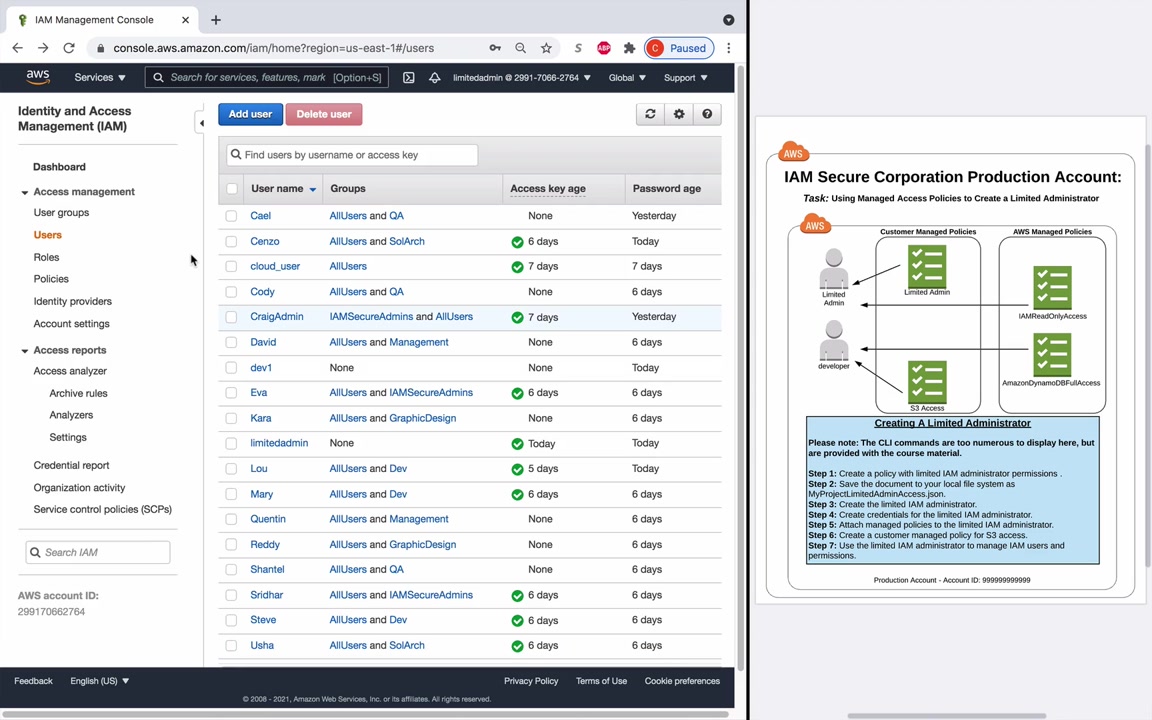Click the Chrome profile dropdown arrow
Screen dimensions: 1152x720
(x=728, y=20)
